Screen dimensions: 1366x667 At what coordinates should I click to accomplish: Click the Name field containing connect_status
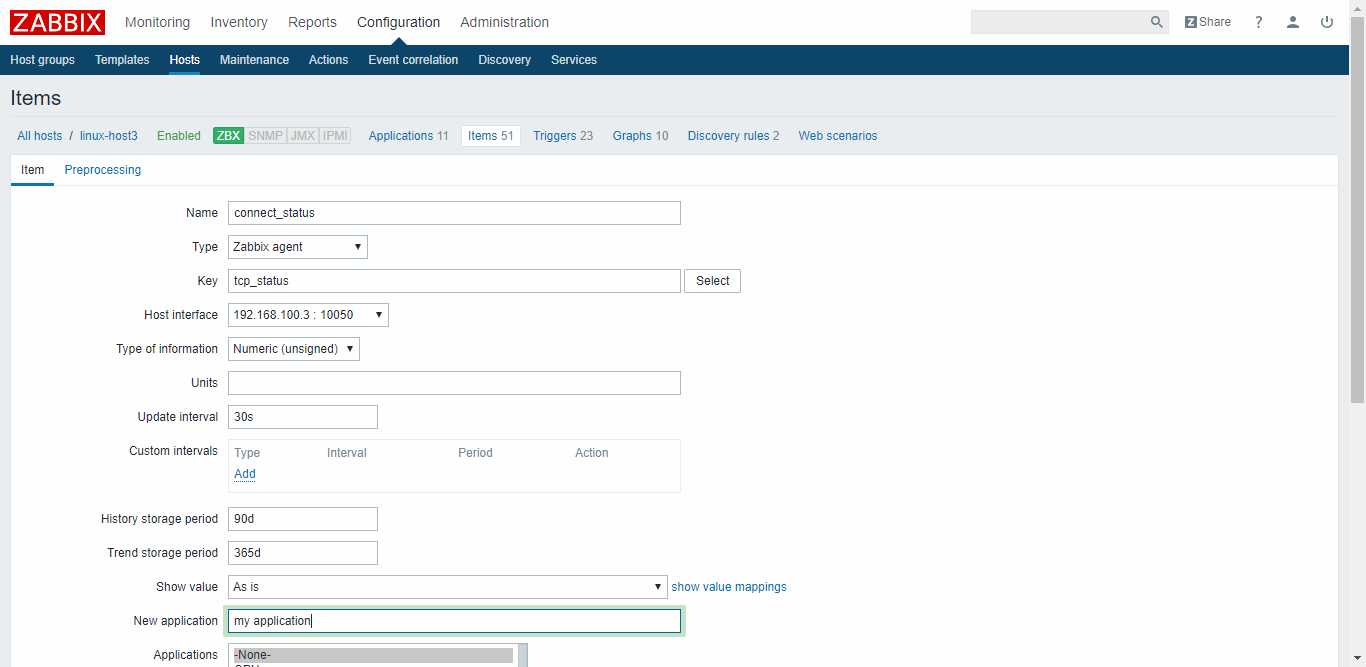(454, 213)
